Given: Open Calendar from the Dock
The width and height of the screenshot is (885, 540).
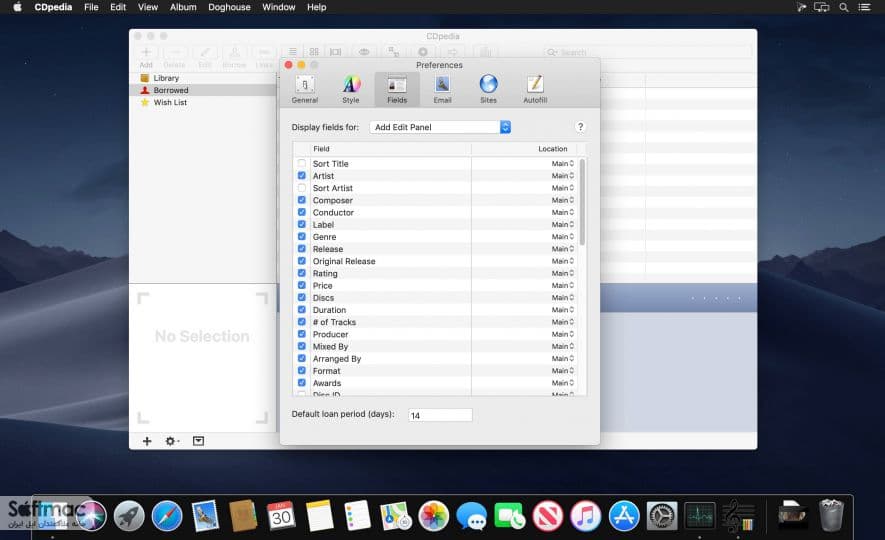Looking at the screenshot, I should pyautogui.click(x=281, y=515).
